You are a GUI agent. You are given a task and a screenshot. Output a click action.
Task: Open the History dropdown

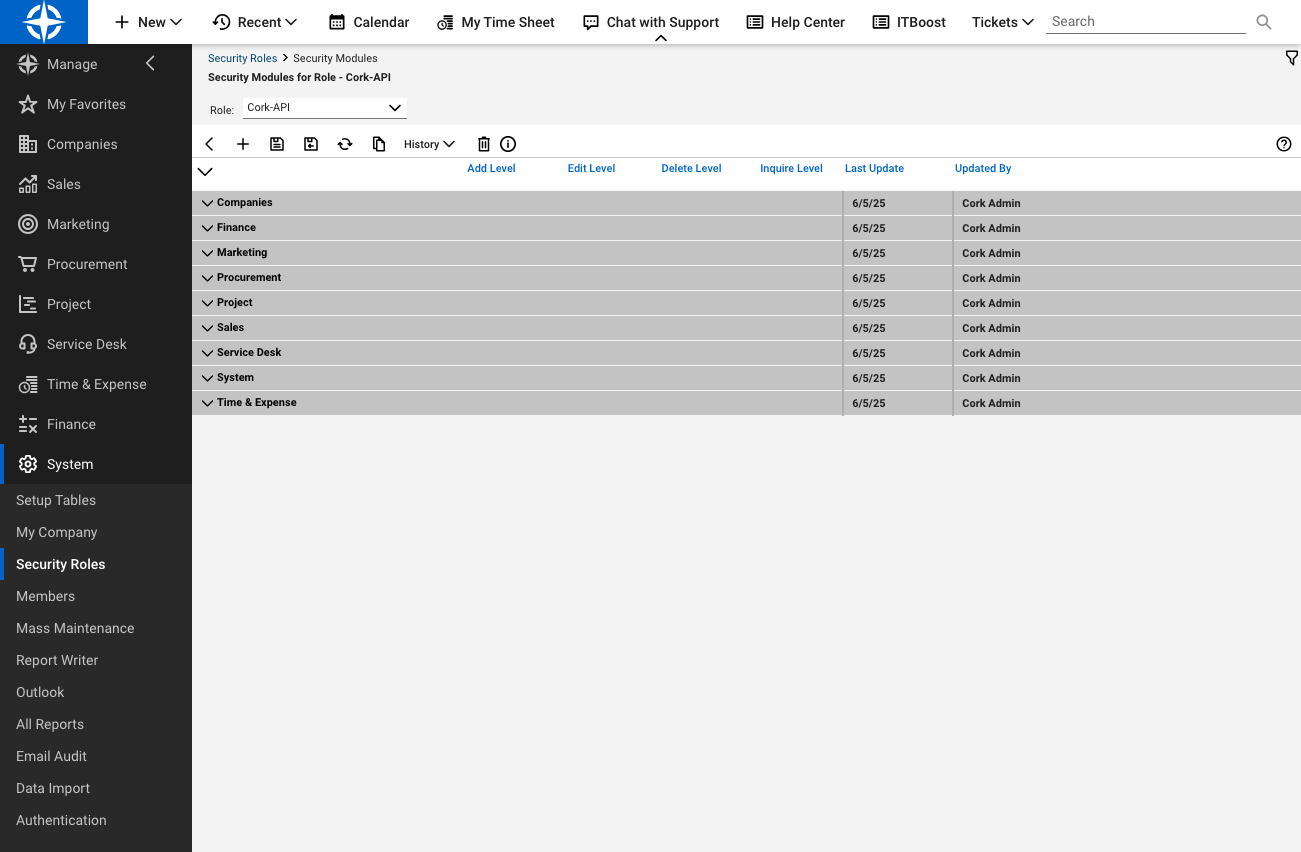(429, 144)
